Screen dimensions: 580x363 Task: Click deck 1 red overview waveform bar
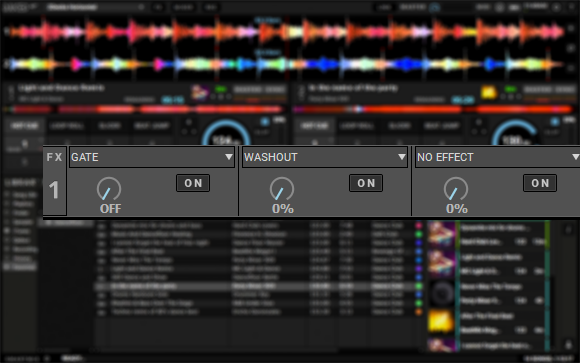[x=144, y=110]
